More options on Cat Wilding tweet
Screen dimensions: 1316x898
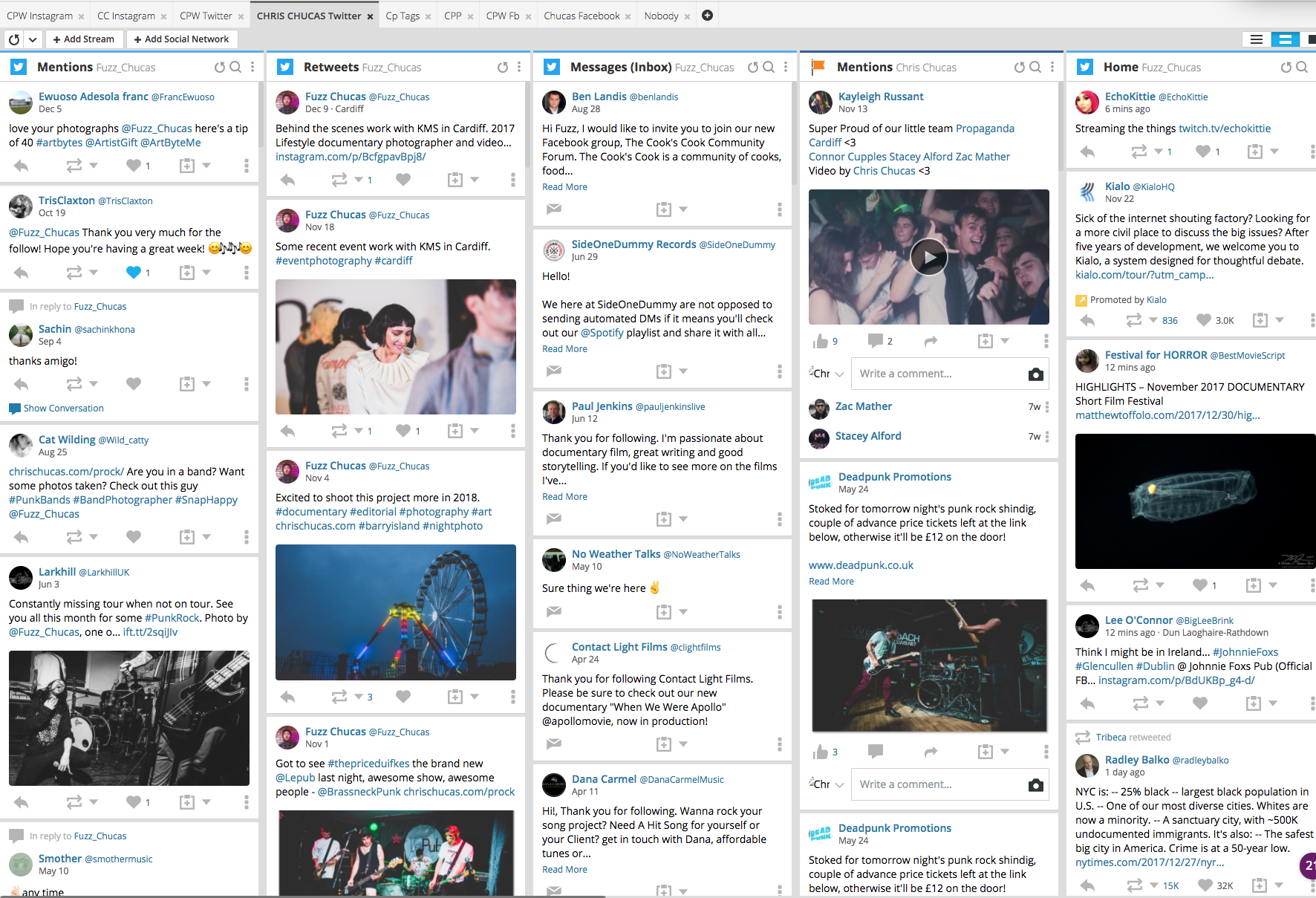(x=247, y=536)
